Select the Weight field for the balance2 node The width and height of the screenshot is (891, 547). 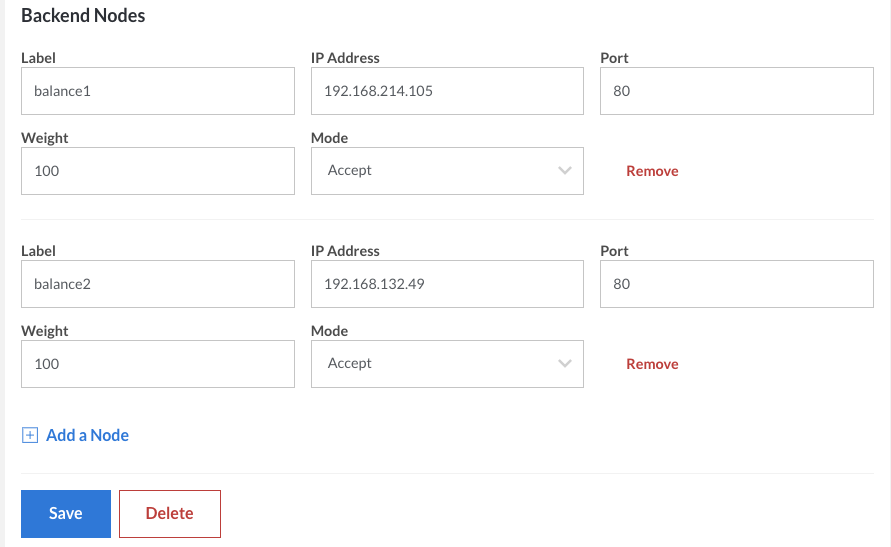(x=157, y=364)
